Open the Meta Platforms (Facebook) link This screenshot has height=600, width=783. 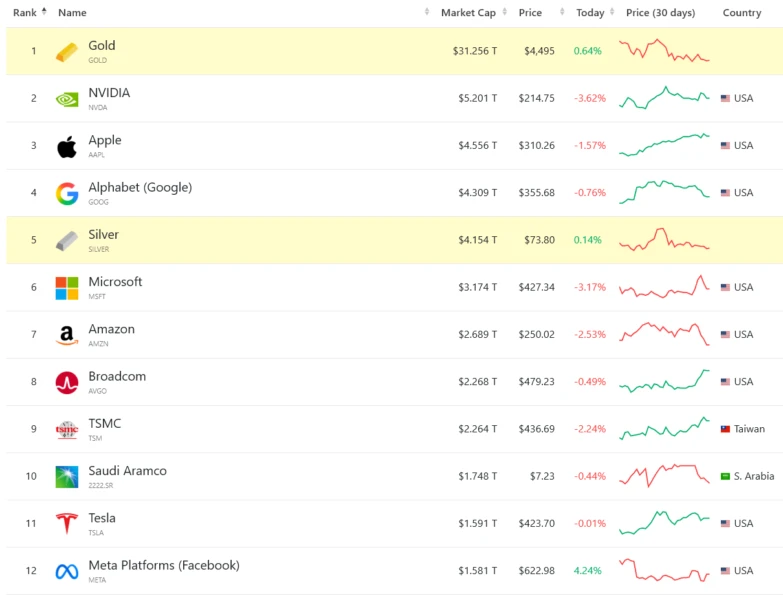tap(164, 565)
